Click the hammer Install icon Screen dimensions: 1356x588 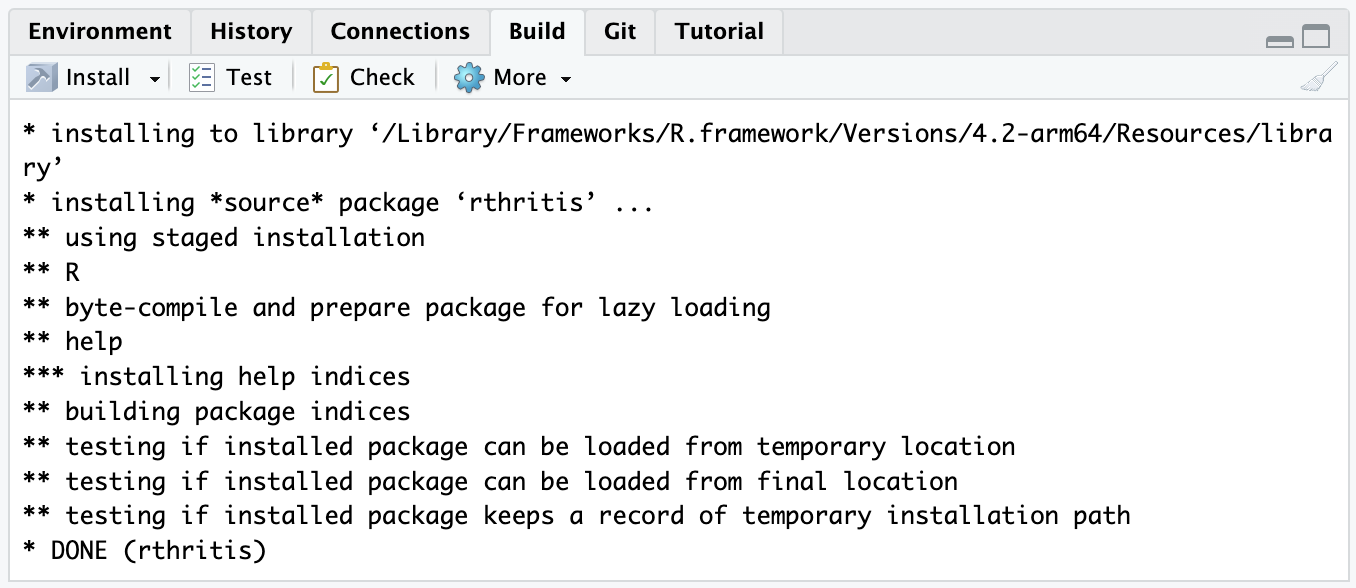[x=42, y=78]
